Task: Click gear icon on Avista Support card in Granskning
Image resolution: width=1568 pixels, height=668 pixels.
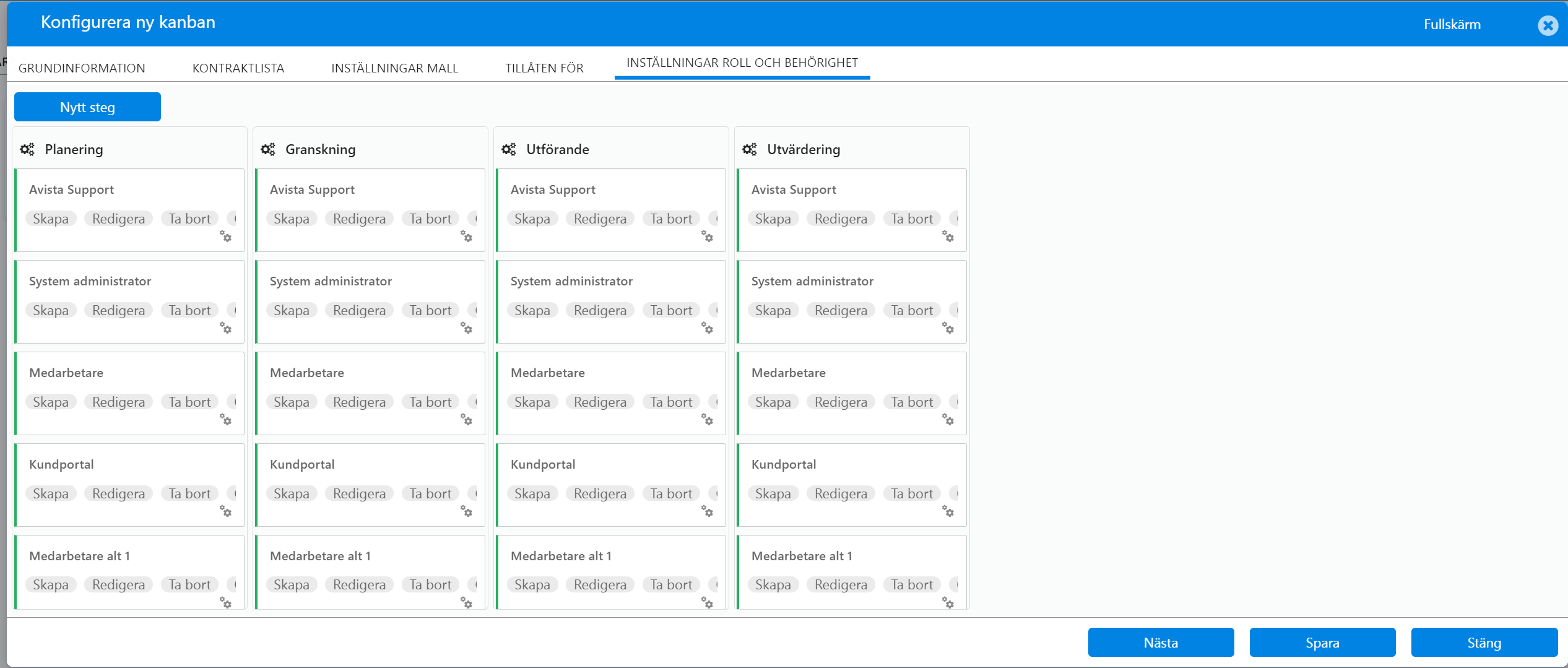Action: pyautogui.click(x=467, y=236)
